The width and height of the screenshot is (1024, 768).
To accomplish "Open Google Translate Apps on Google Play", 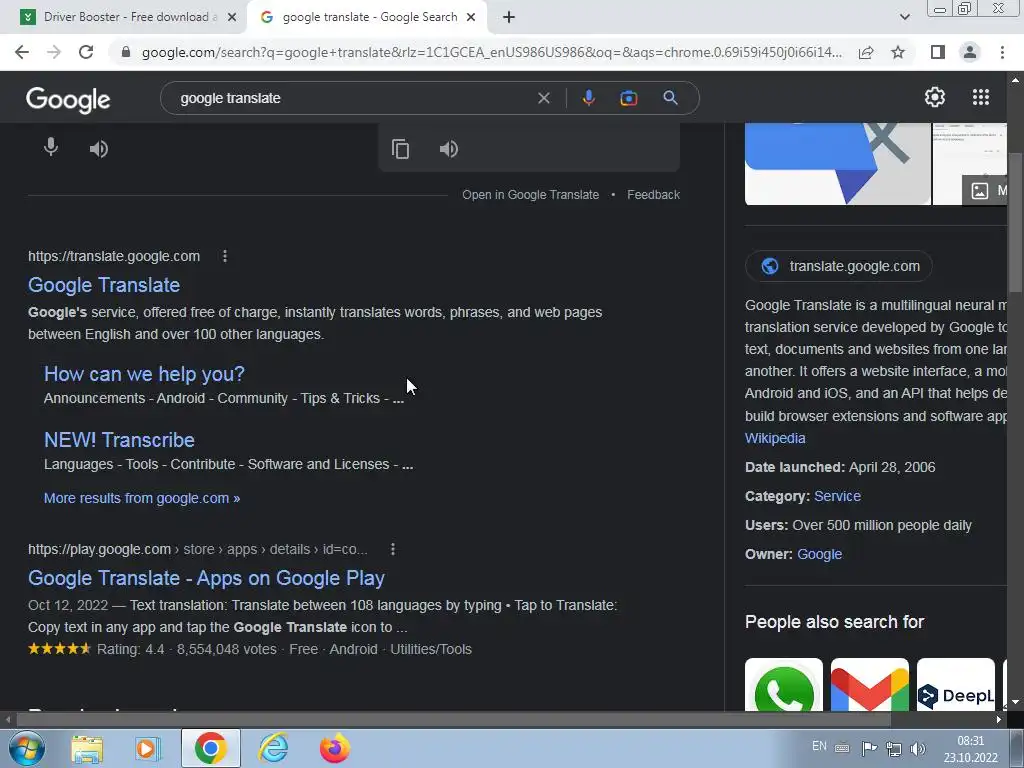I will [206, 578].
